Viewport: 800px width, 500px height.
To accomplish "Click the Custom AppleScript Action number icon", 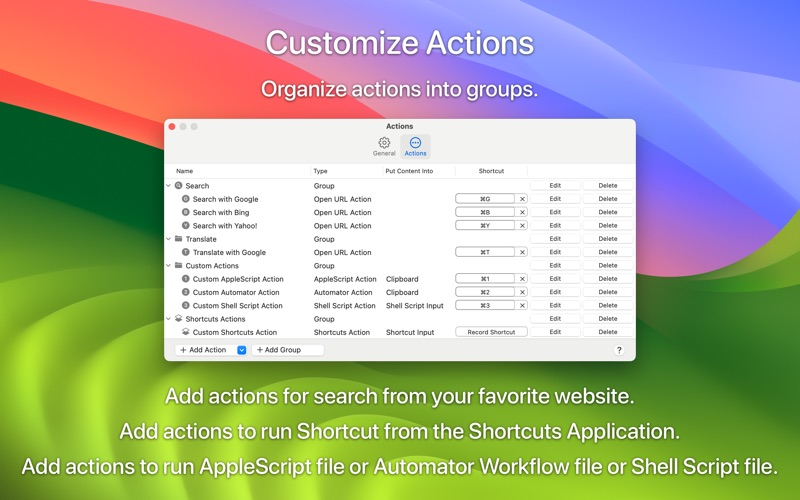I will point(186,279).
